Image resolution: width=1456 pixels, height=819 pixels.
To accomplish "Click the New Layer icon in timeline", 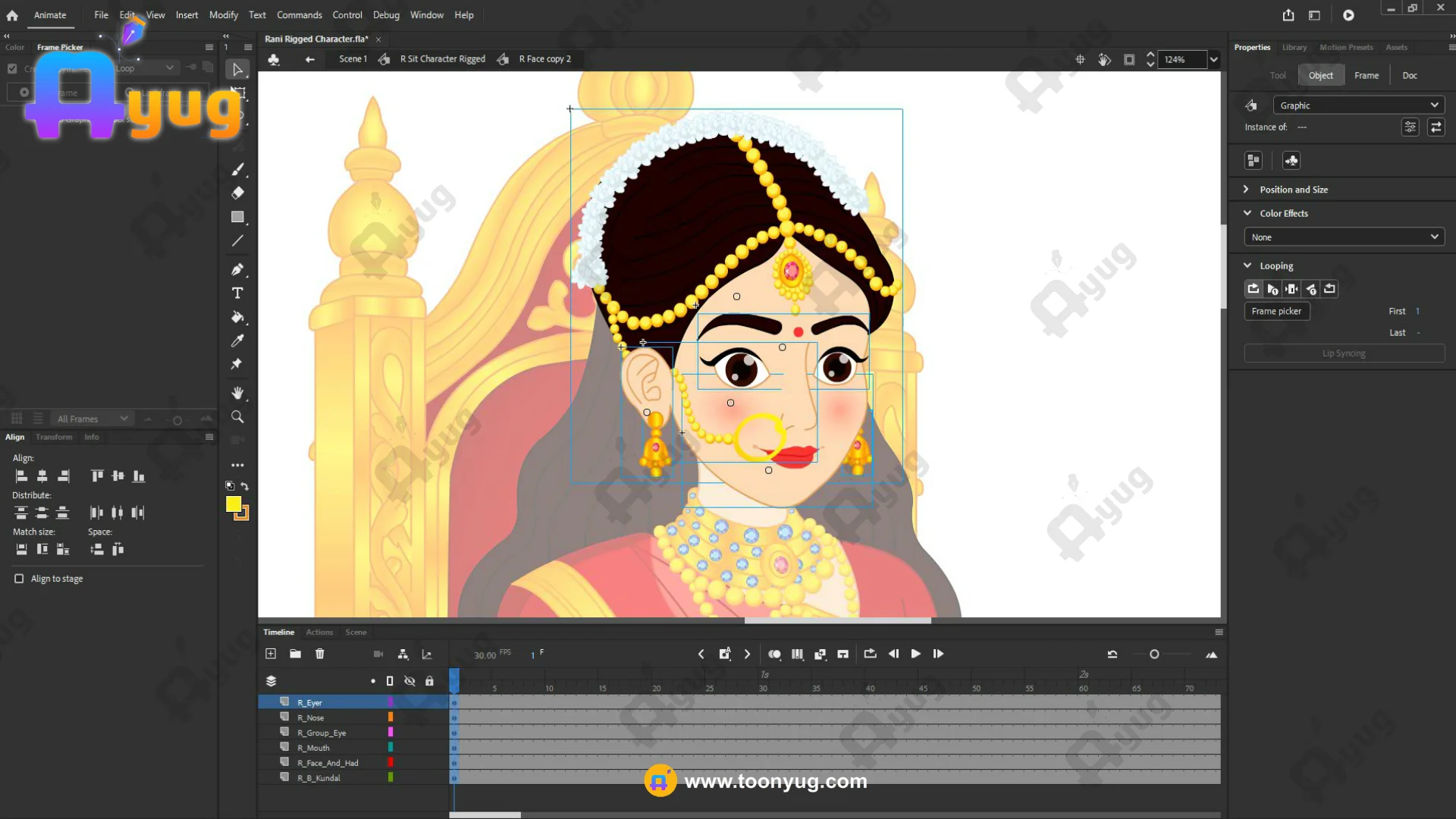I will pyautogui.click(x=271, y=654).
